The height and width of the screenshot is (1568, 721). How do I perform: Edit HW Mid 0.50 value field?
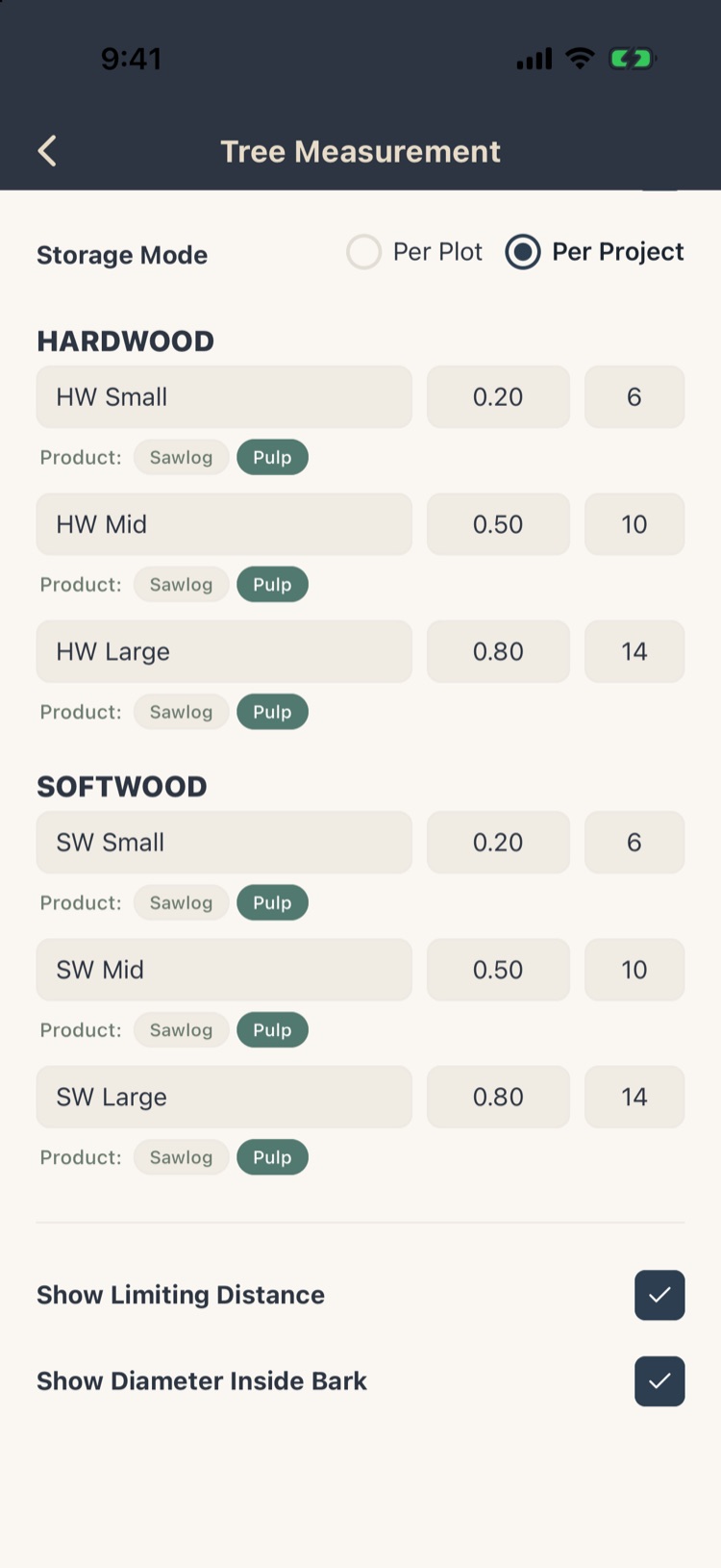coord(498,524)
